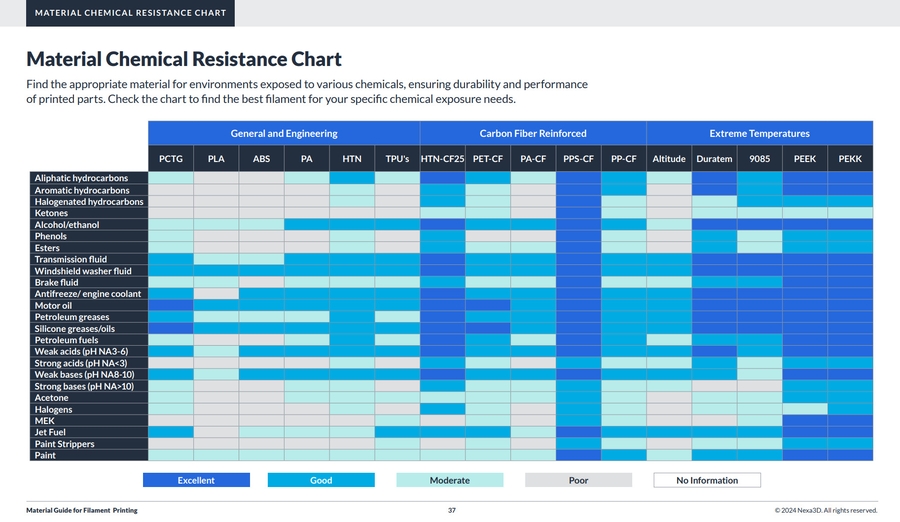This screenshot has height=522, width=900.
Task: Click the Motor oil row label
Action: tap(54, 306)
